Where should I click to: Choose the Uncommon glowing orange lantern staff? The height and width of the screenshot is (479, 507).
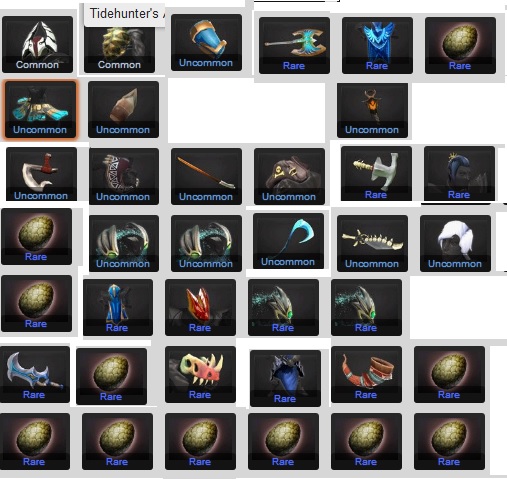(372, 110)
